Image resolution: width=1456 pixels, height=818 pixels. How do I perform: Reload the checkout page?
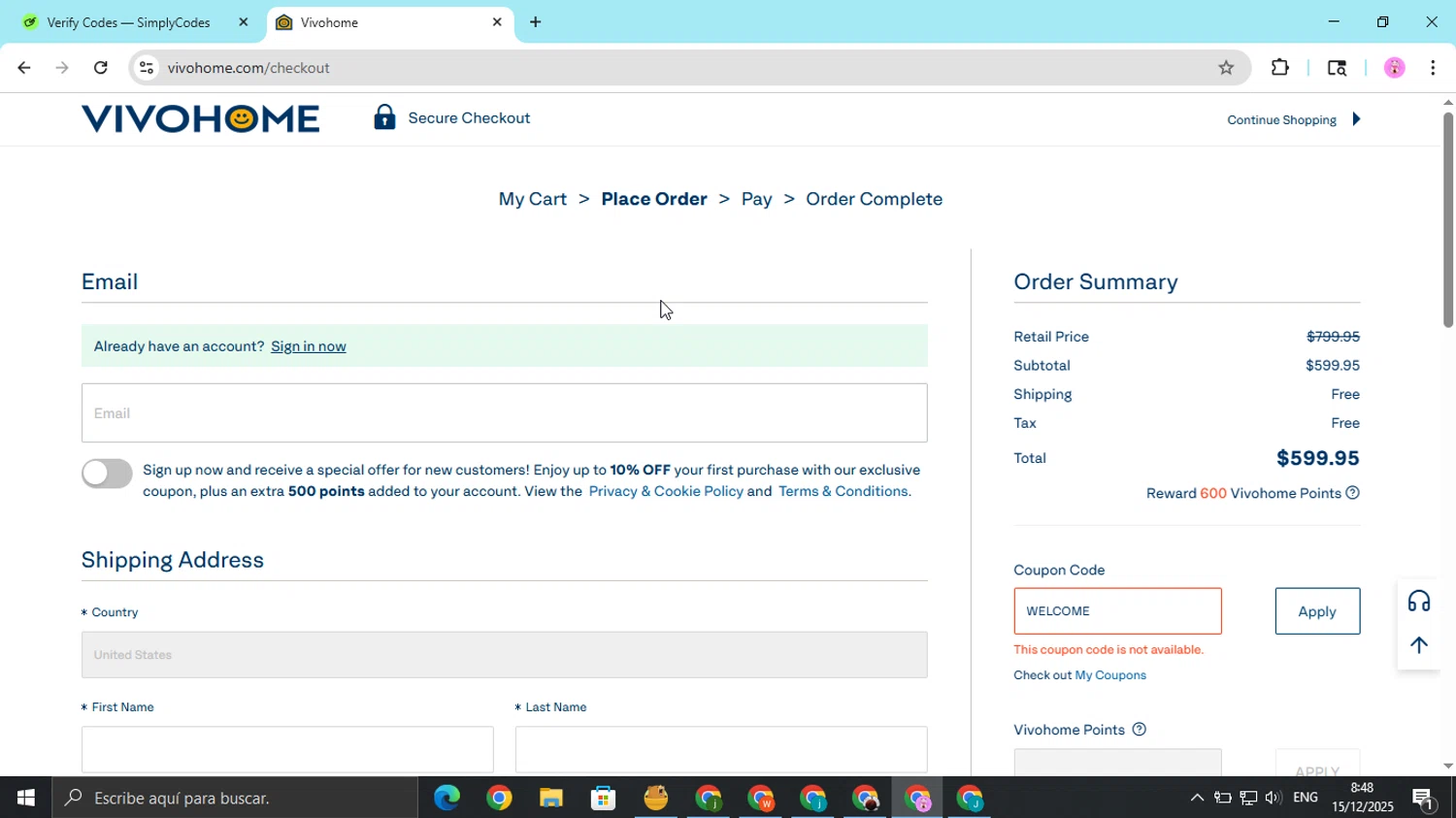[x=101, y=68]
